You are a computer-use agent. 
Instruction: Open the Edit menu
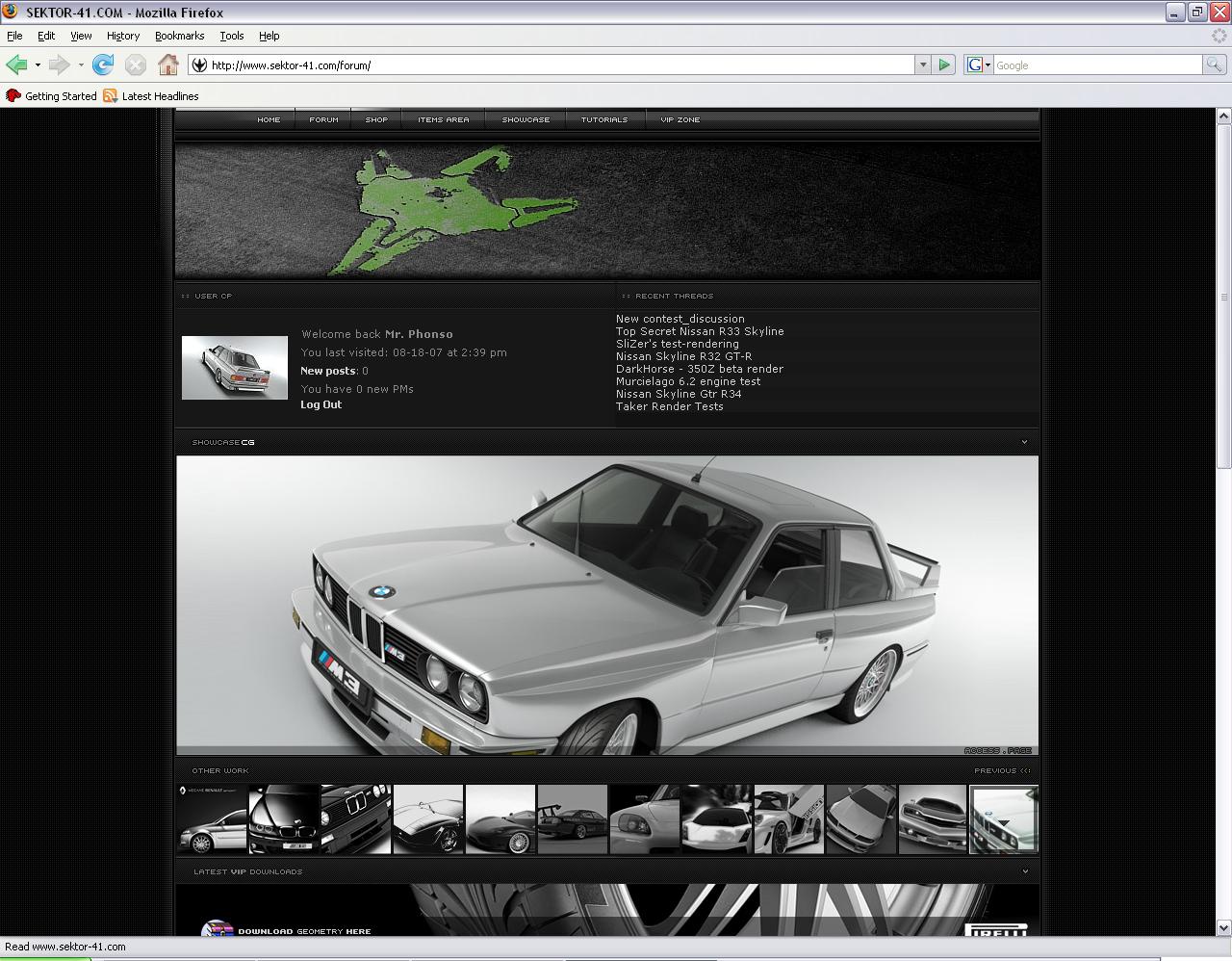point(46,36)
